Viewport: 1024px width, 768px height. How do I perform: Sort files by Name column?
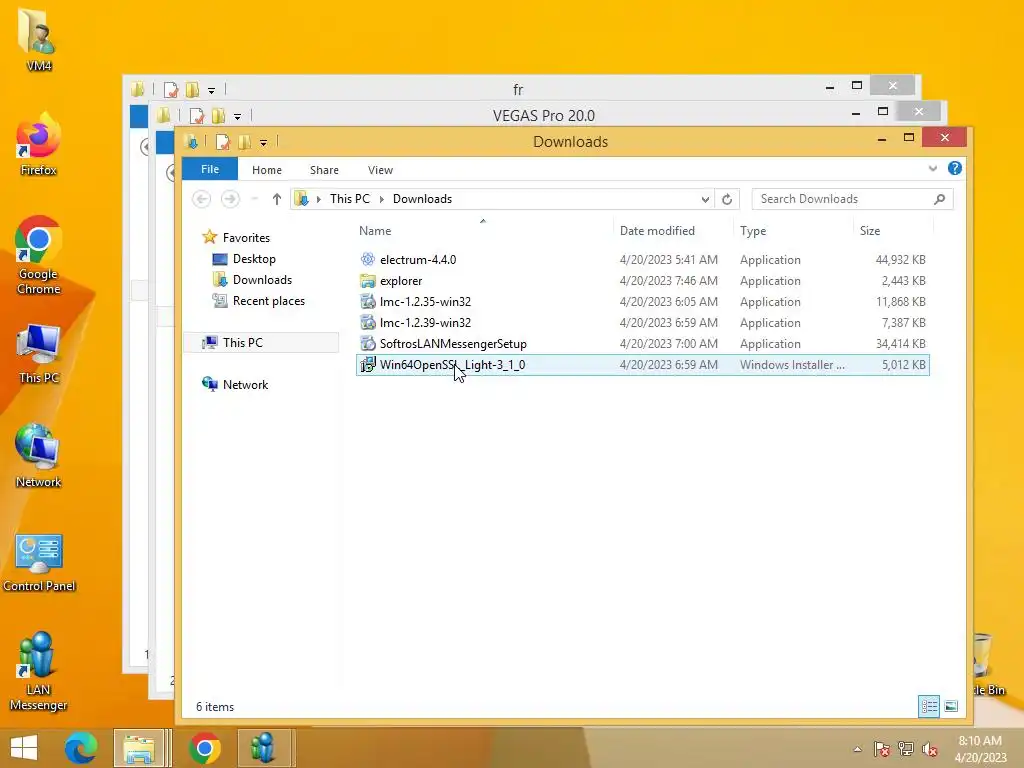[485, 231]
